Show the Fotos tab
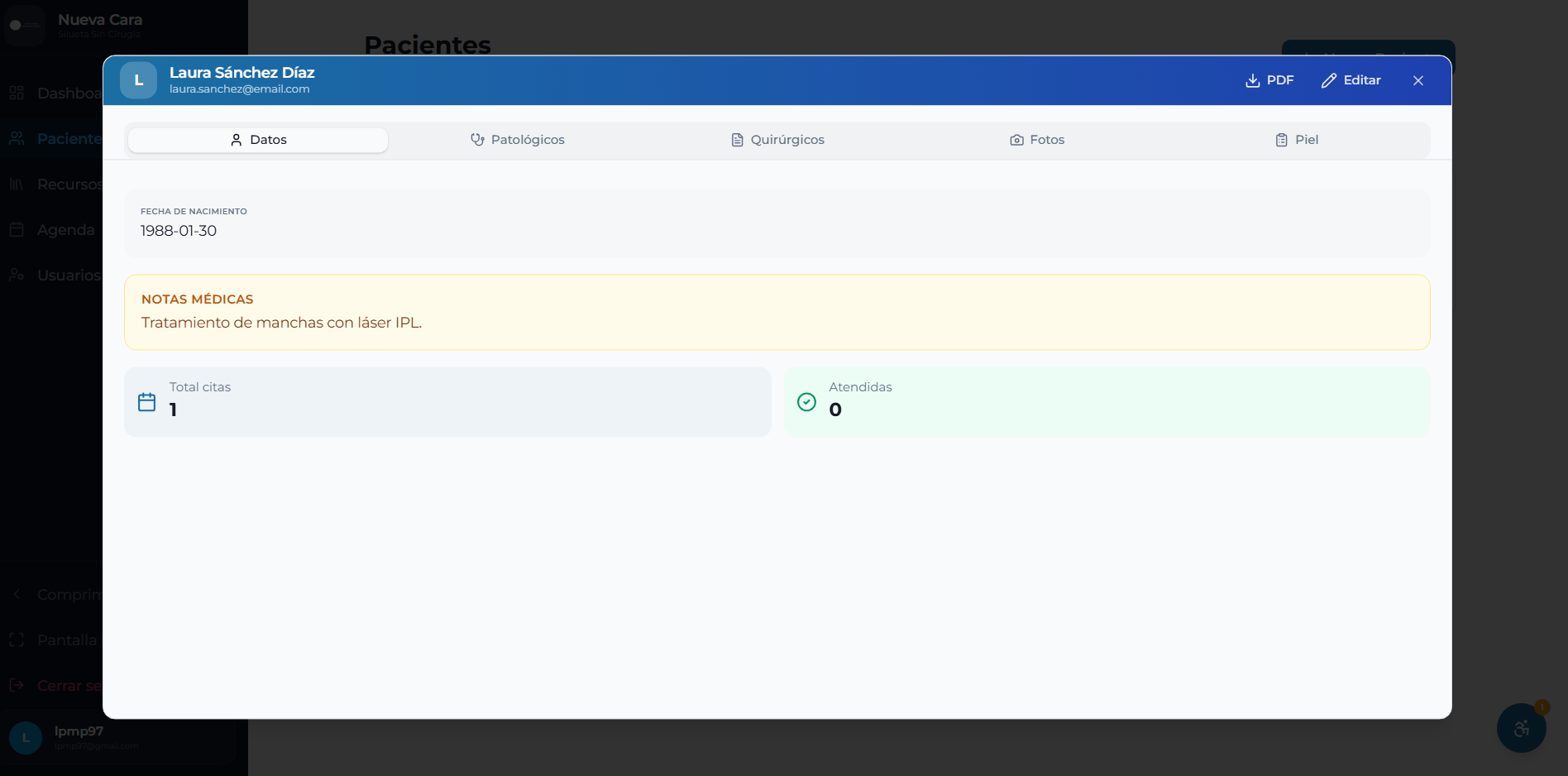The width and height of the screenshot is (1568, 776). [x=1037, y=140]
